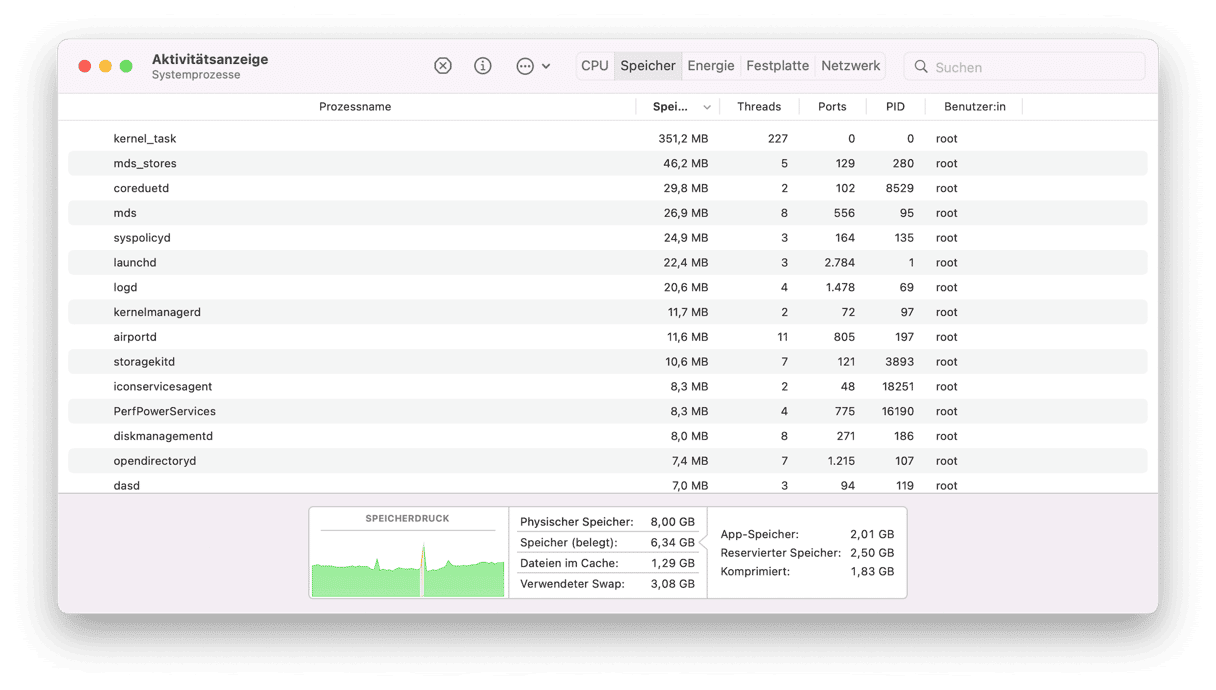Select the airportd process

pos(608,337)
